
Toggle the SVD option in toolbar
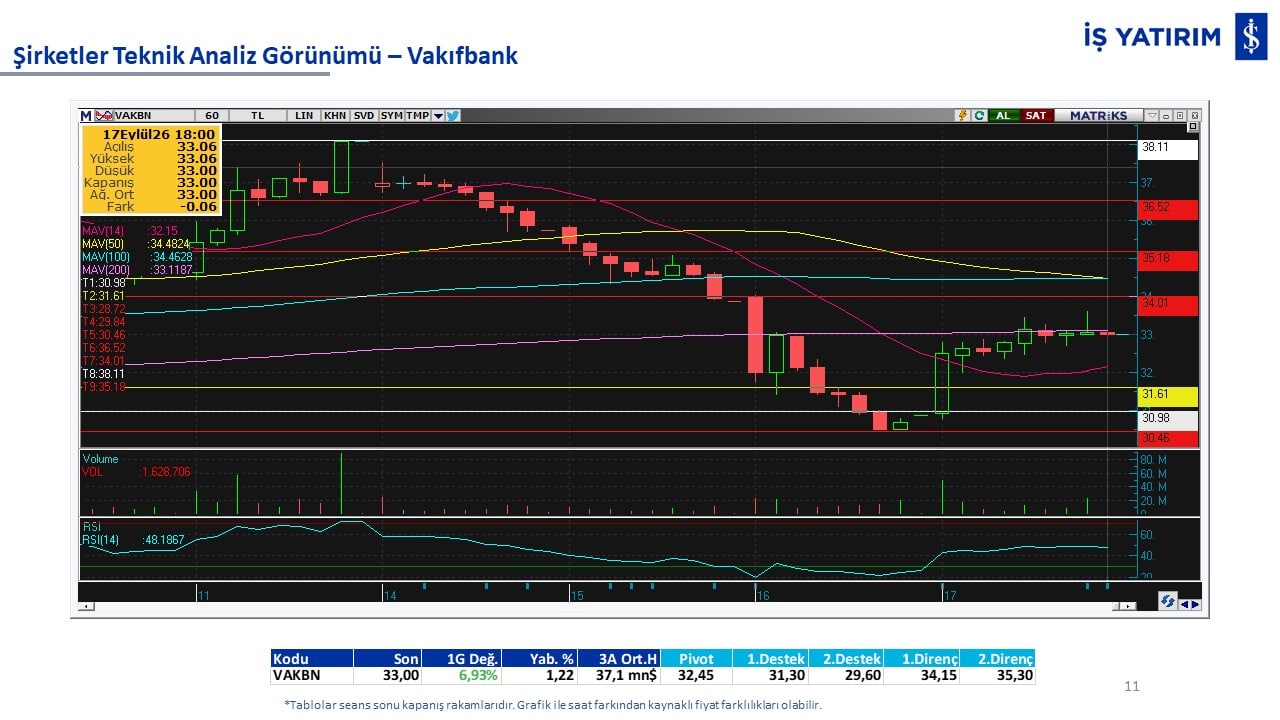tap(364, 115)
